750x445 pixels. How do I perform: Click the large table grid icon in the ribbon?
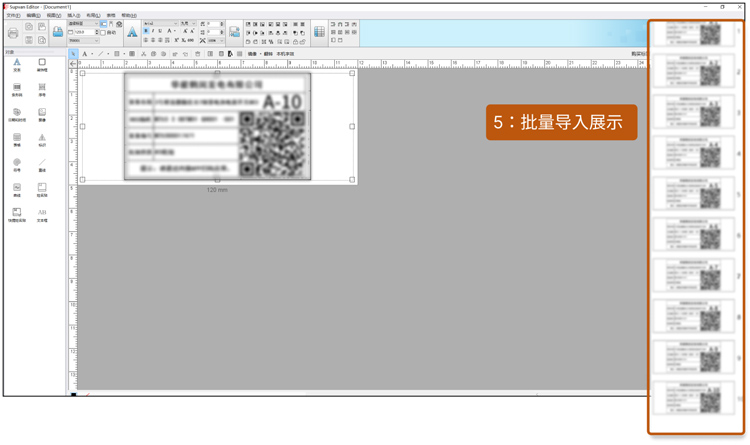click(319, 32)
